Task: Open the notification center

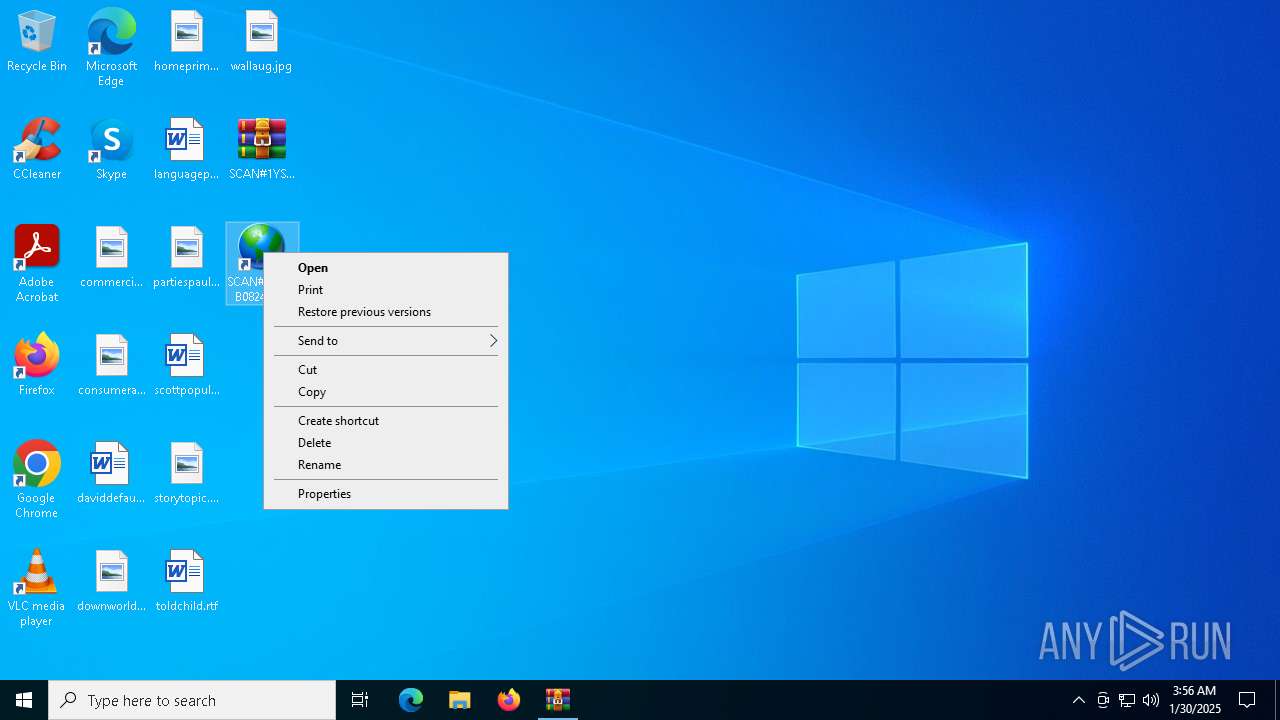Action: 1248,700
